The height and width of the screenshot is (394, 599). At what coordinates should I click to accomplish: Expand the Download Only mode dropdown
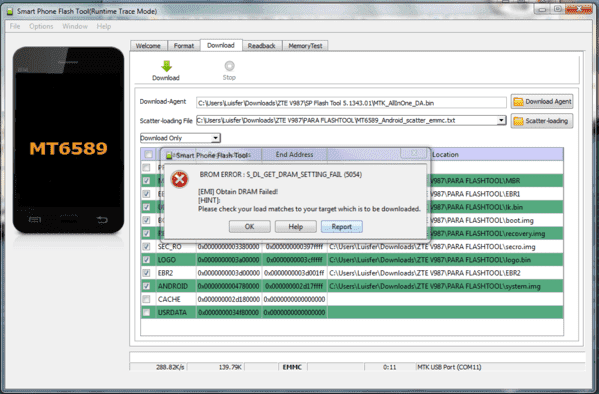(x=215, y=138)
